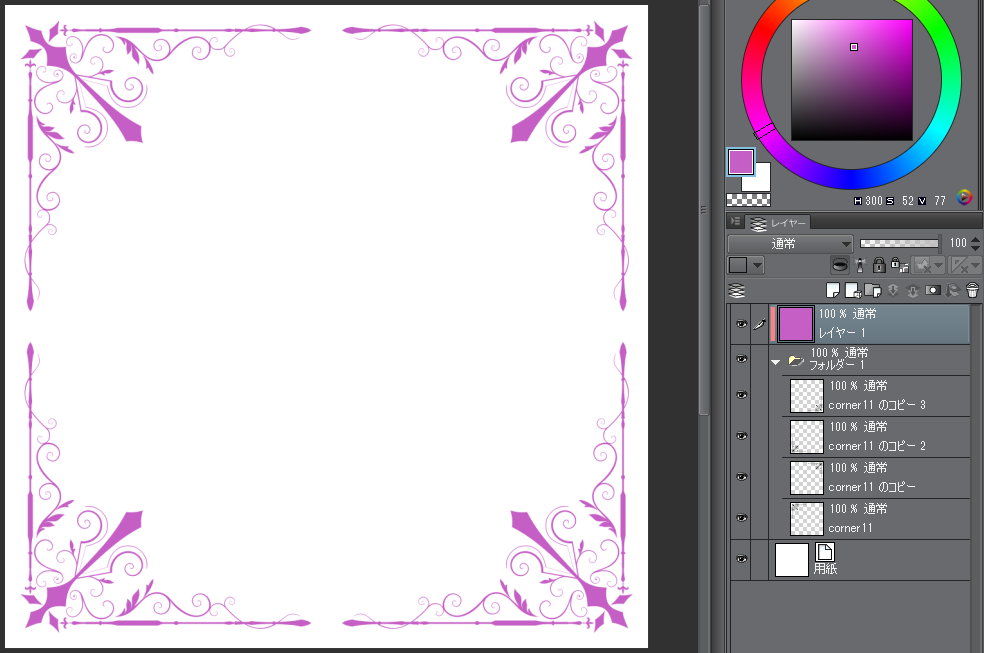Select layer corner11 のコピー 2
Image resolution: width=984 pixels, height=653 pixels.
pyautogui.click(x=876, y=437)
